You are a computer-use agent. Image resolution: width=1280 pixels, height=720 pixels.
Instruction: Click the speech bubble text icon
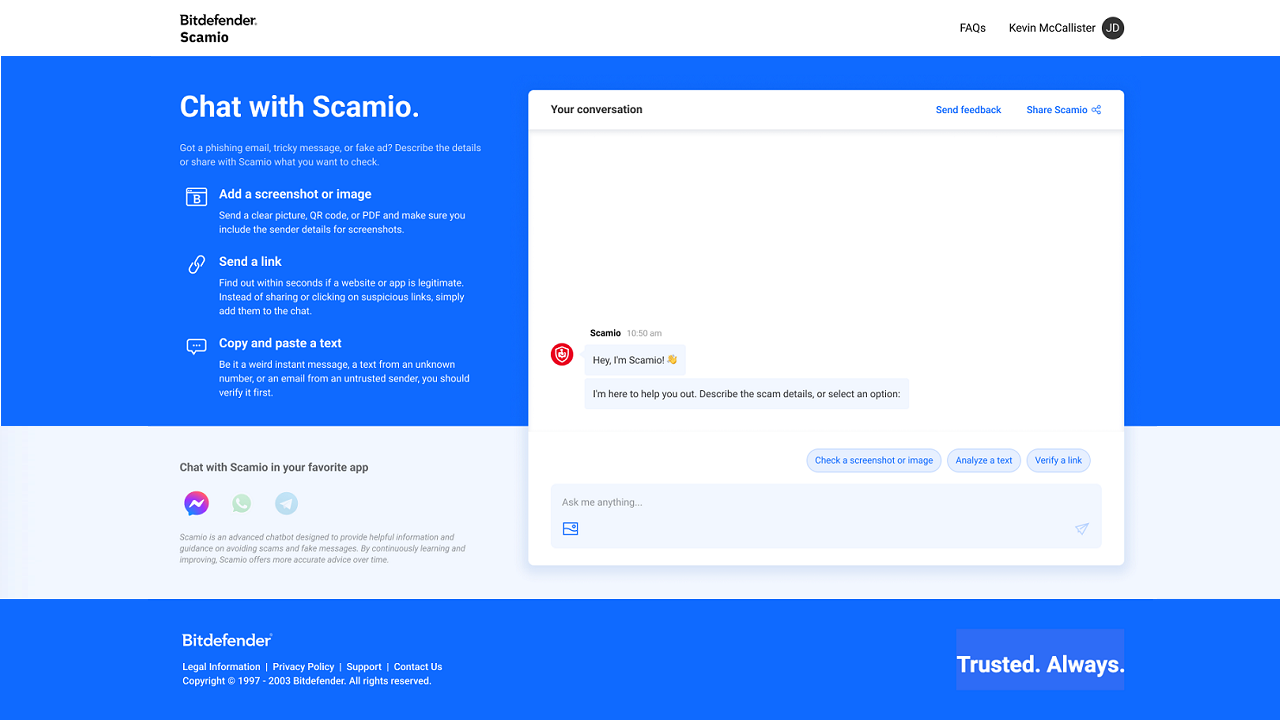tap(197, 347)
